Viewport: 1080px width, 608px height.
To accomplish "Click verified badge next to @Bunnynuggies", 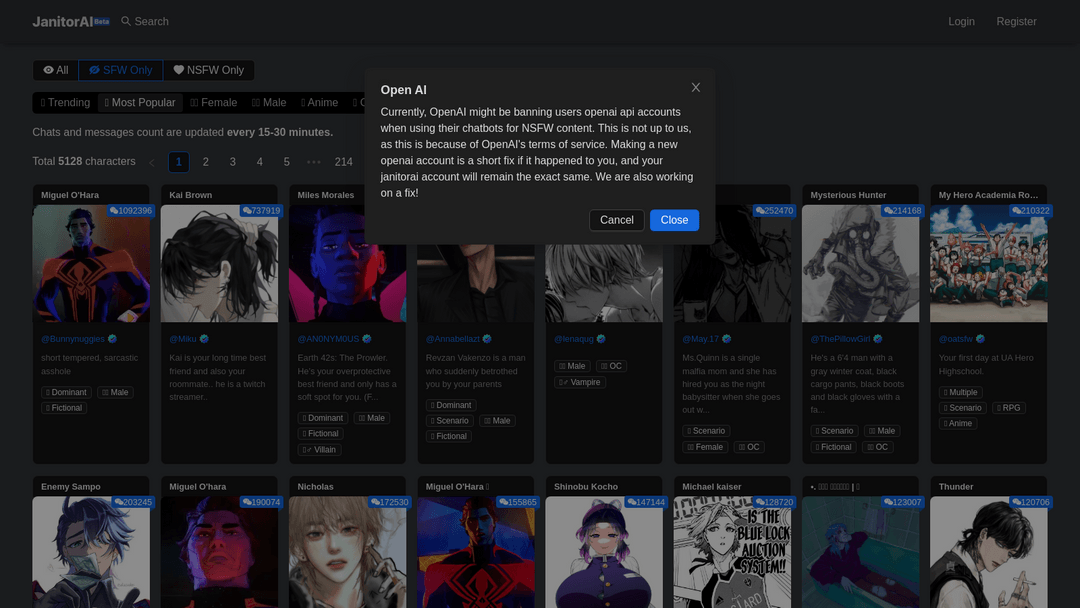I will 113,339.
